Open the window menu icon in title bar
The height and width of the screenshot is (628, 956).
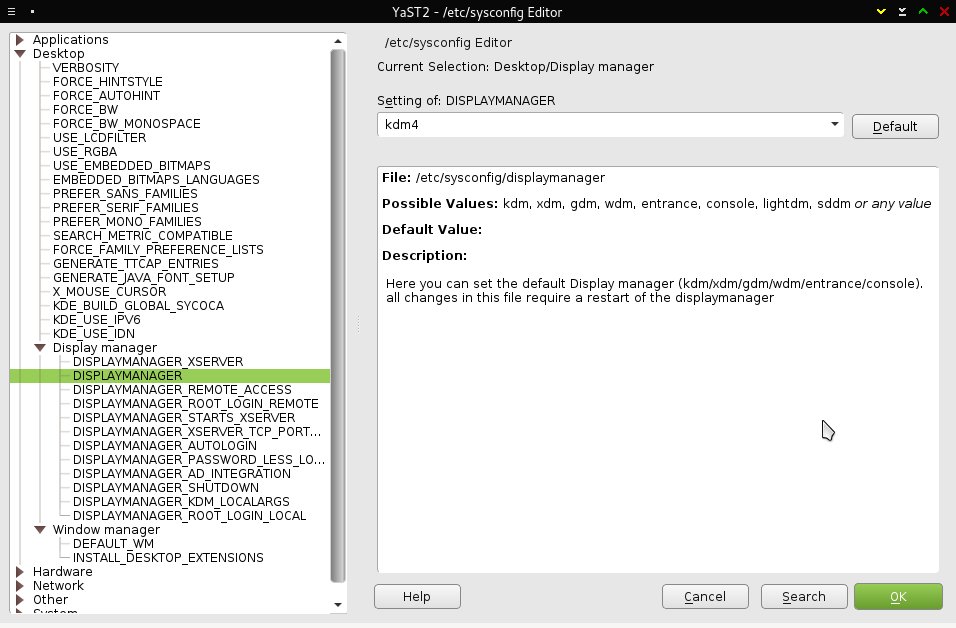[x=11, y=12]
